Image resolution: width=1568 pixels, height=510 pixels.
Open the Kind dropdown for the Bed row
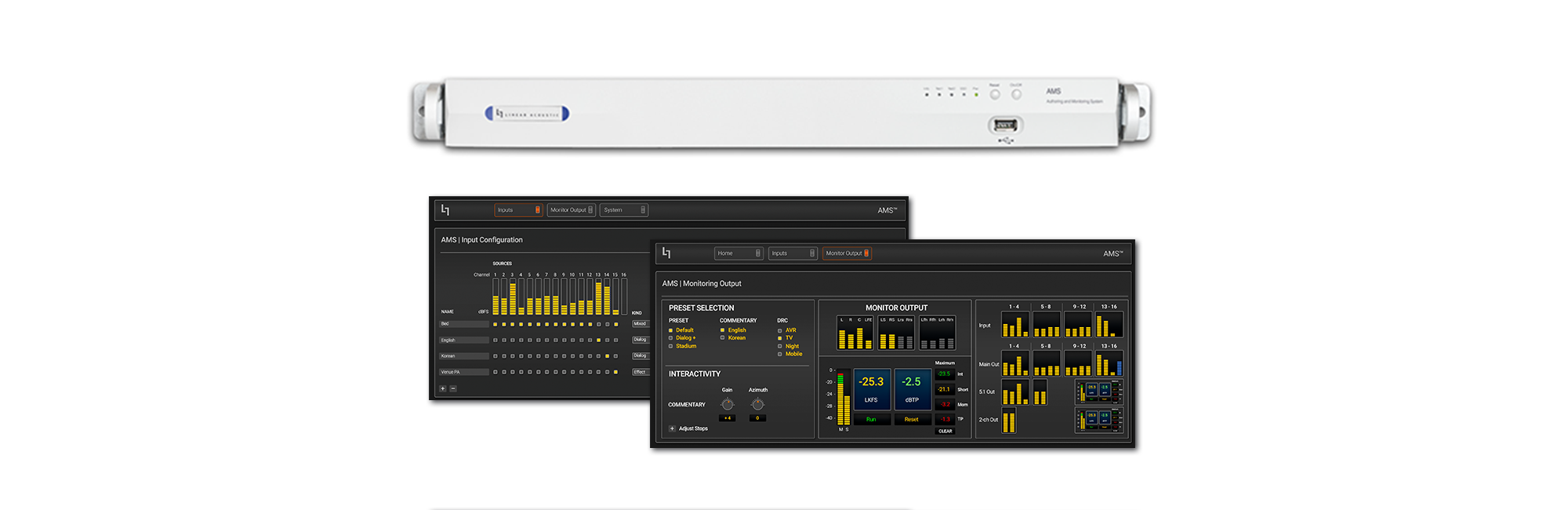(x=641, y=323)
